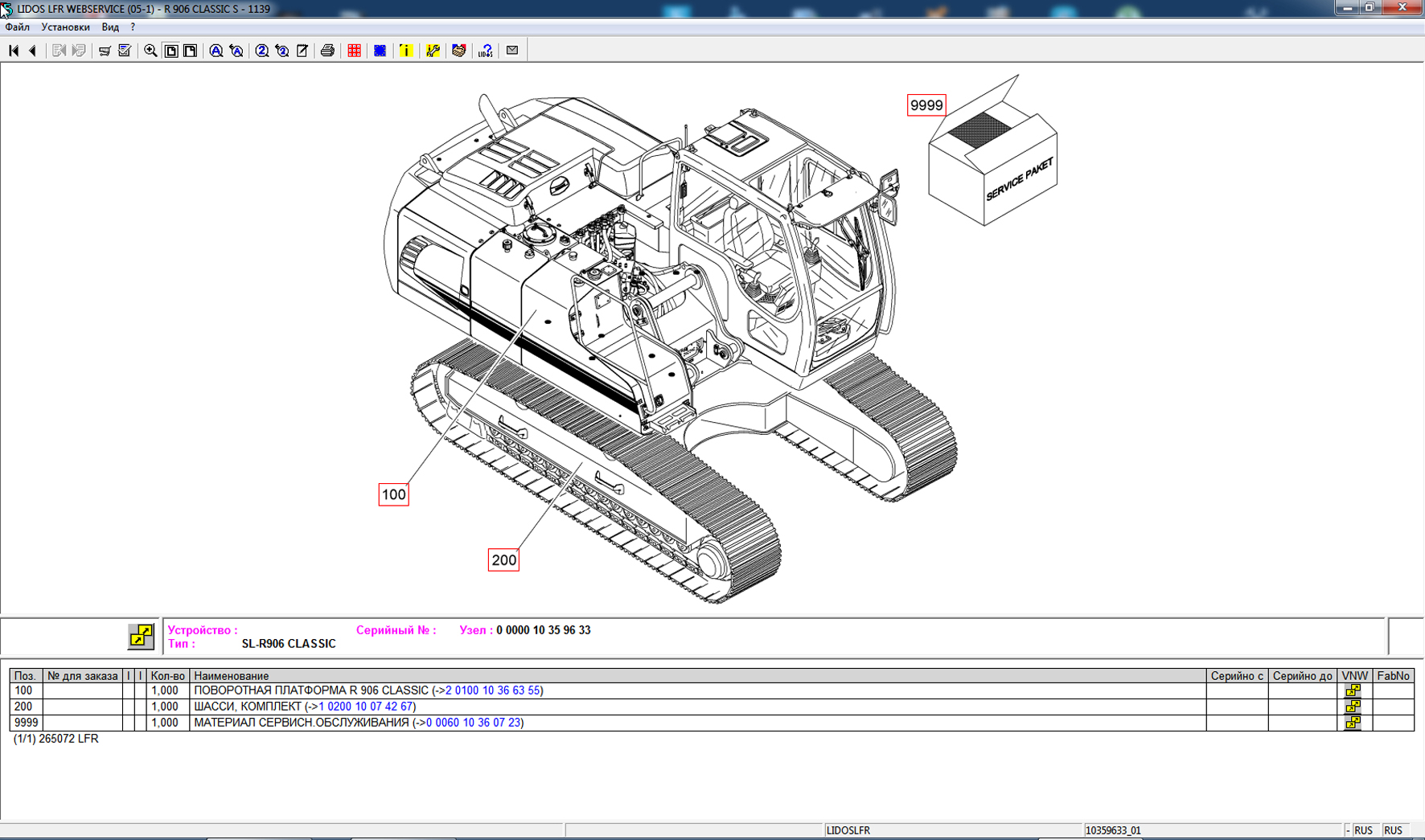Open the Вид menu
Viewport: 1425px width, 840px height.
click(x=110, y=27)
